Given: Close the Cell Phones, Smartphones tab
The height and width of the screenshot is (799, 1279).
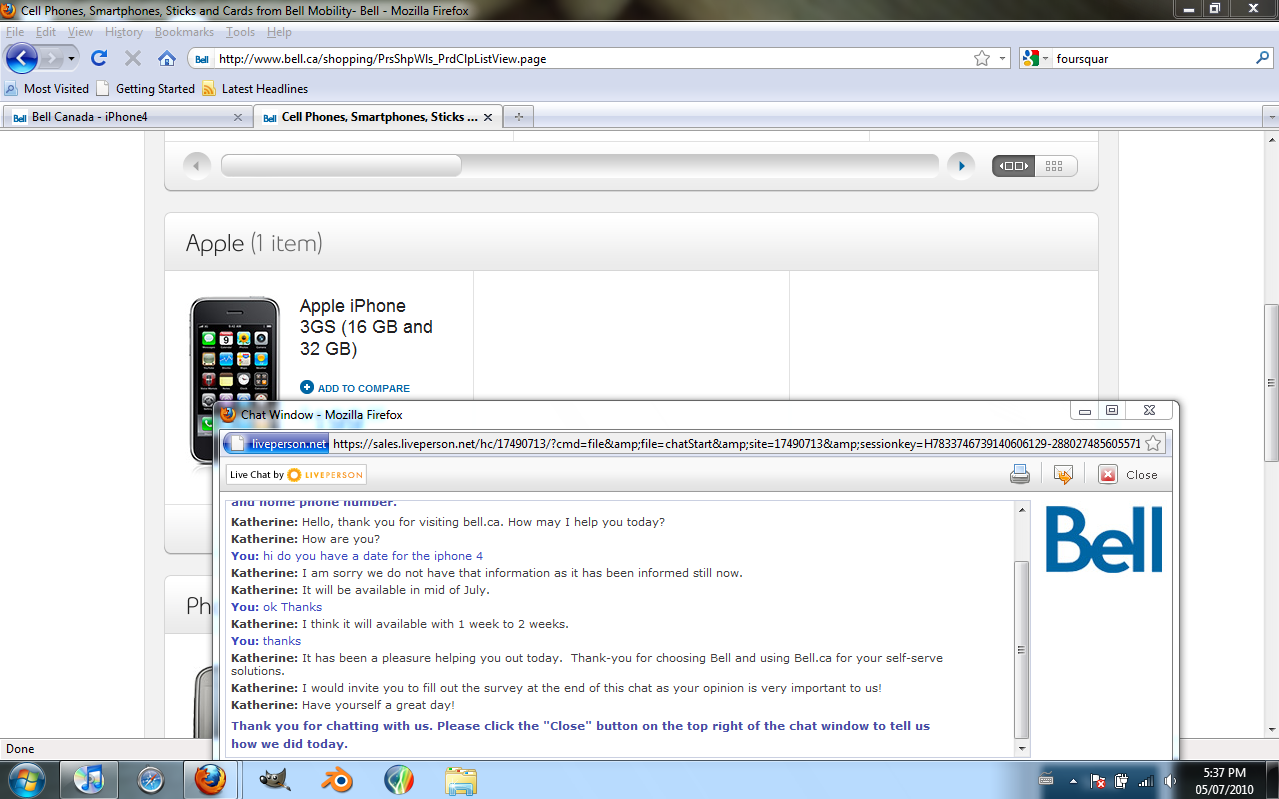Looking at the screenshot, I should coord(488,117).
